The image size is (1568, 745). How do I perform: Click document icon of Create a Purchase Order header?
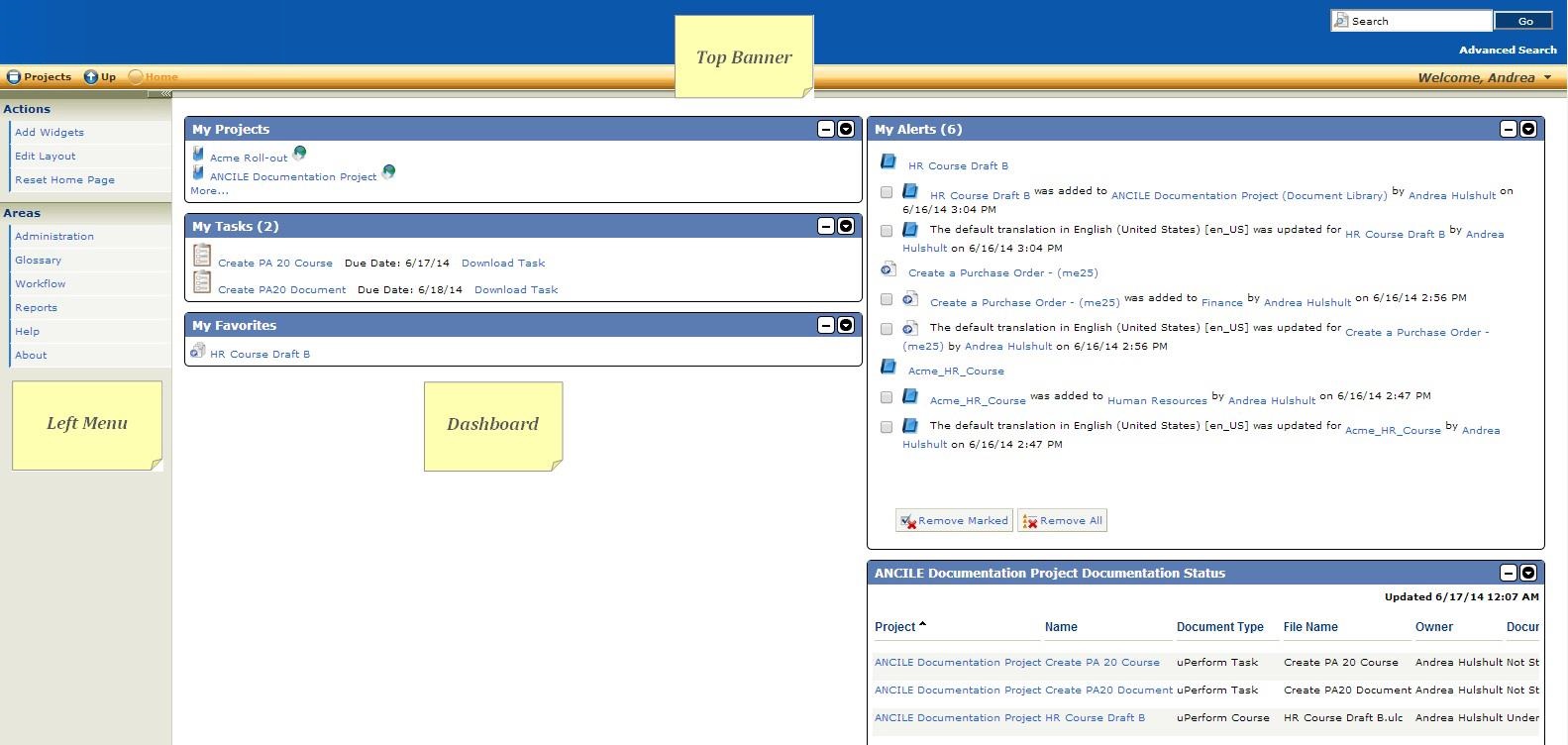point(889,268)
